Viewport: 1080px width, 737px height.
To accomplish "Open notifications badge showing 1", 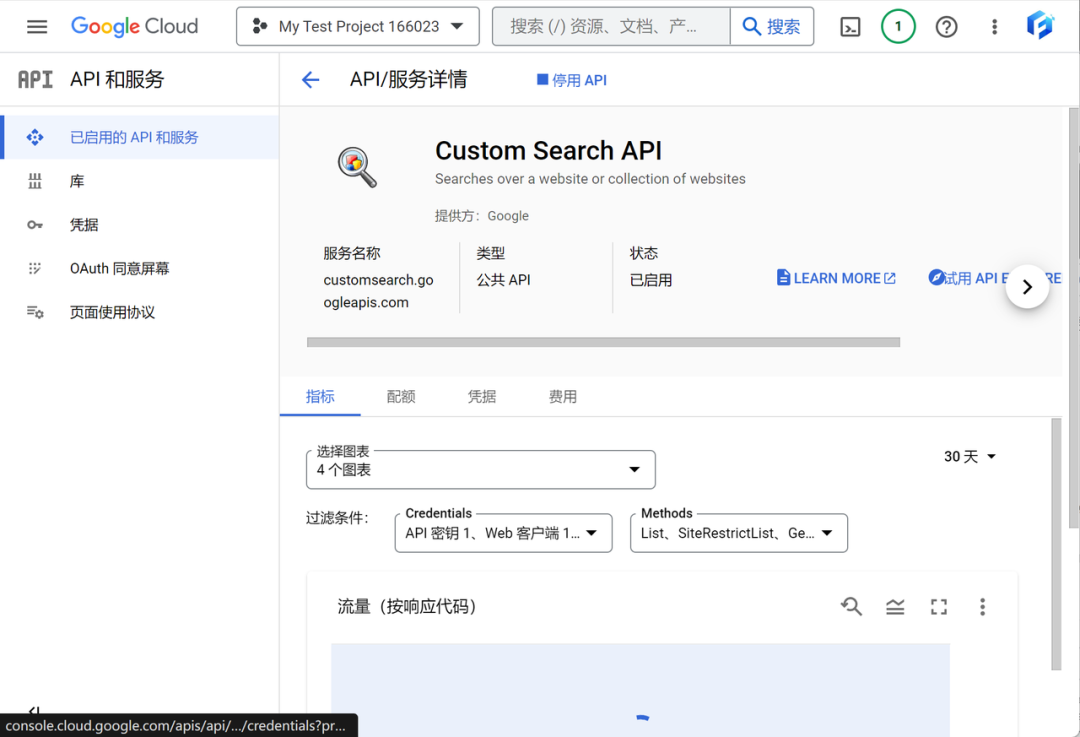I will tap(897, 27).
